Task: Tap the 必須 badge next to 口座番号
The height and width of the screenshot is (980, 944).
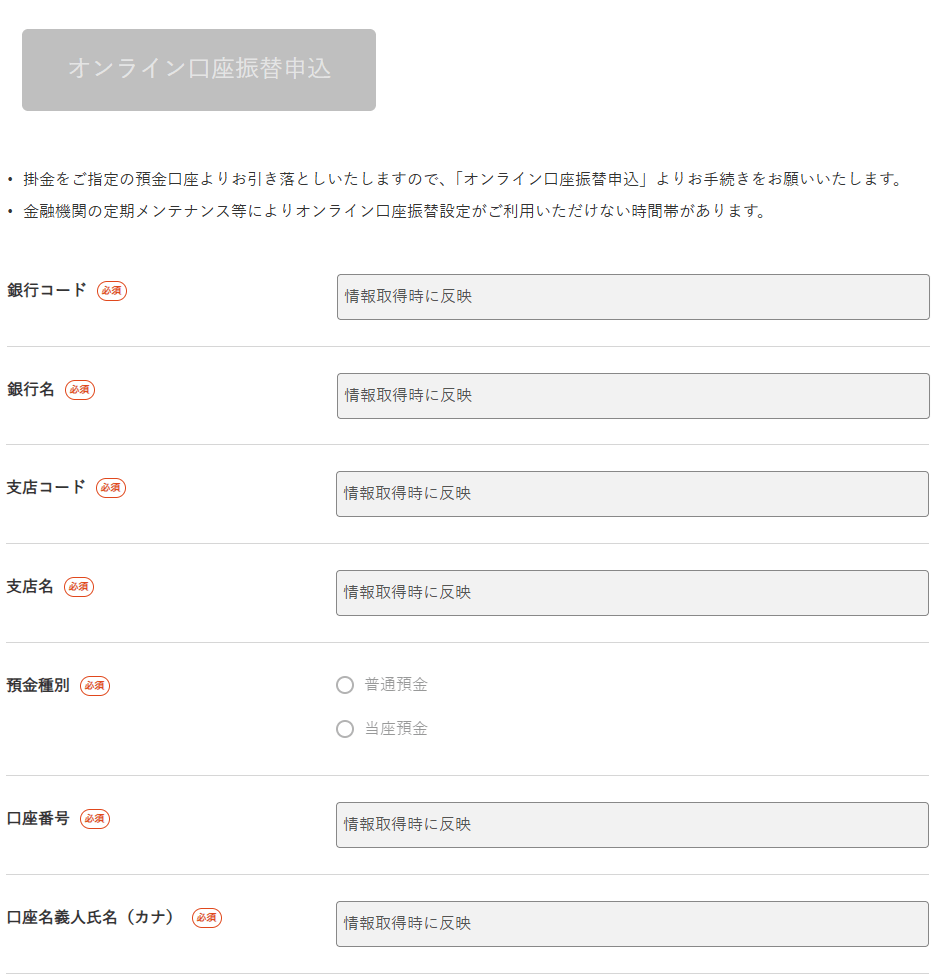Action: coord(95,819)
